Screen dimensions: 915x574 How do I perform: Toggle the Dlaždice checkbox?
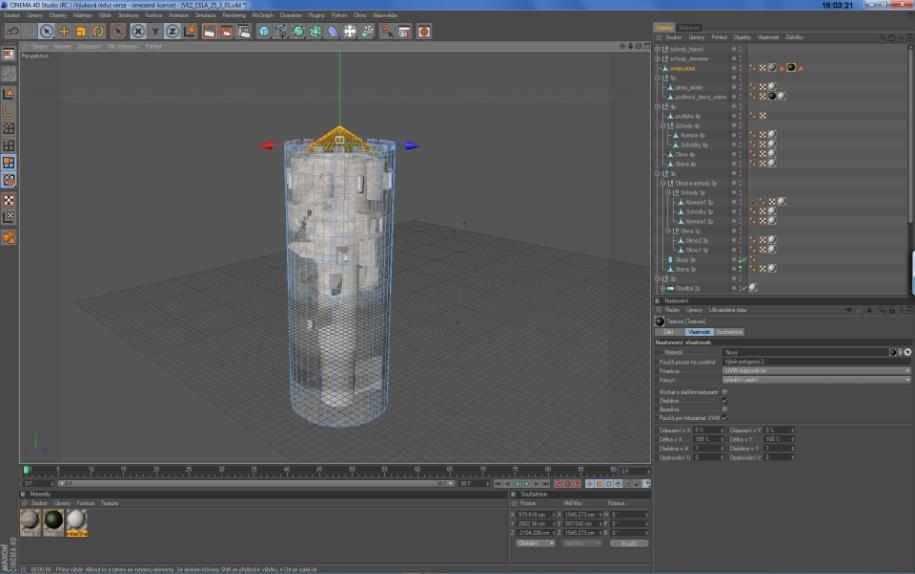click(x=725, y=401)
